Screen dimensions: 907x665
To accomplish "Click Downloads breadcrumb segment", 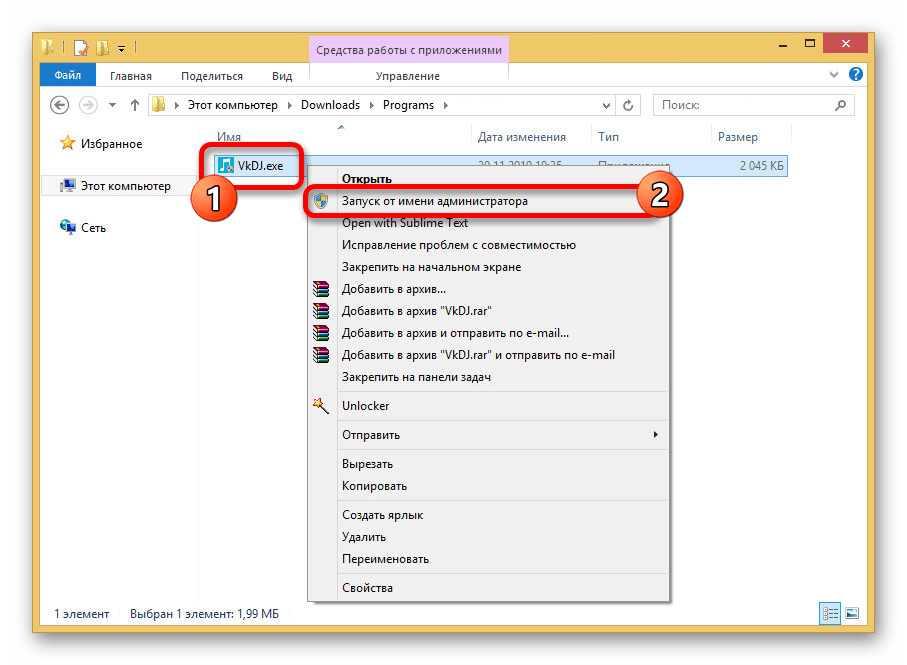I will tap(330, 105).
